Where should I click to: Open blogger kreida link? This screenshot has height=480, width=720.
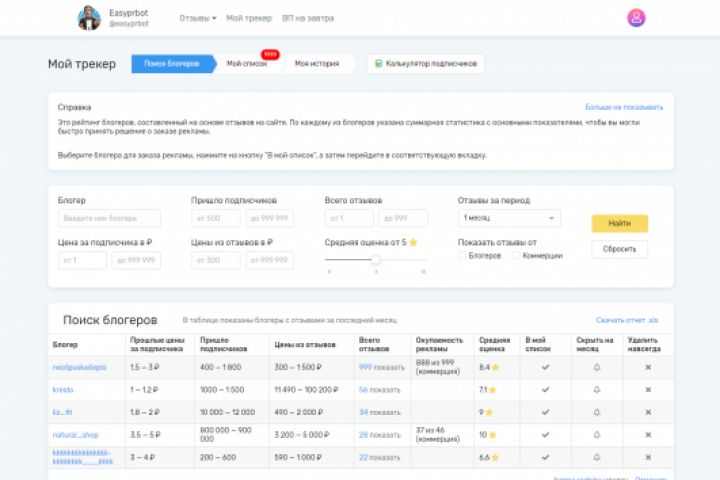pyautogui.click(x=63, y=390)
